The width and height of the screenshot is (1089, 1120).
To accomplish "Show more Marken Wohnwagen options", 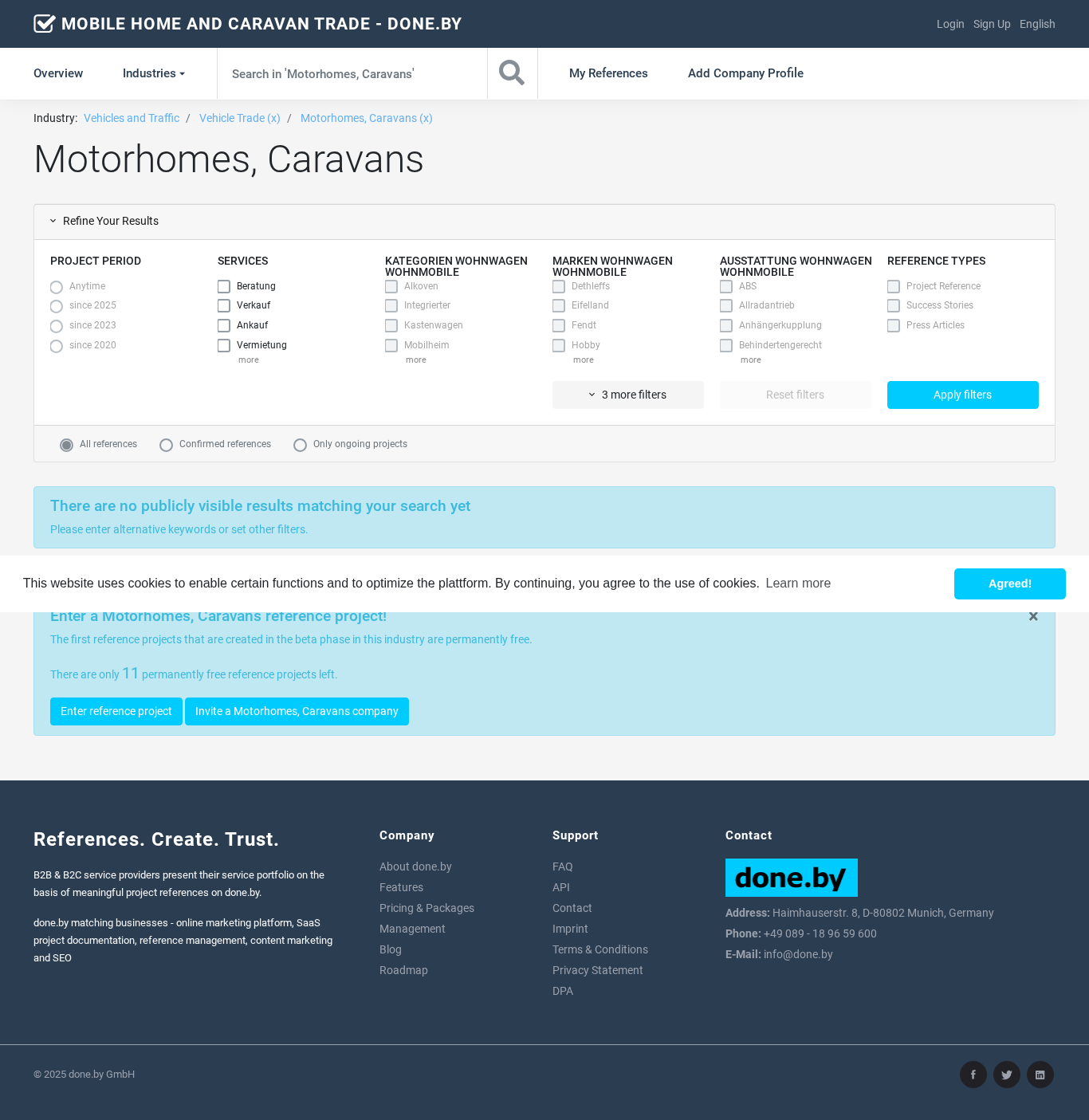I will [x=584, y=360].
